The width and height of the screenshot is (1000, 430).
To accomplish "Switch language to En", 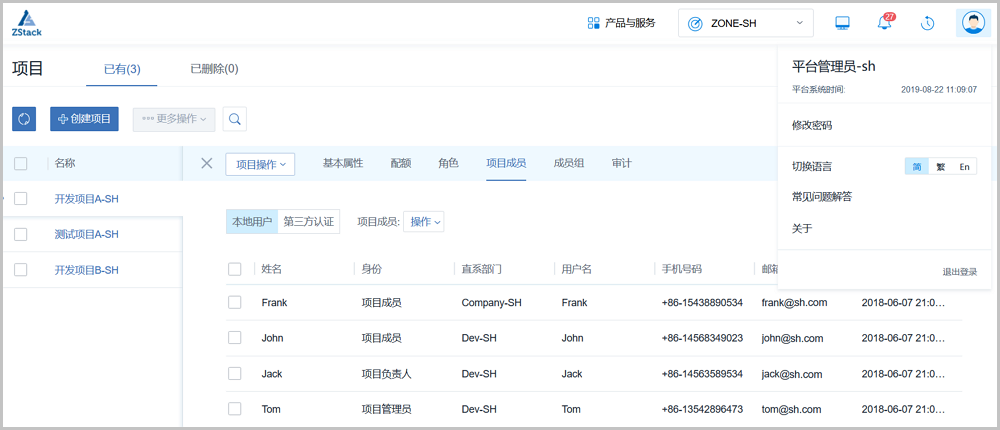I will [x=964, y=167].
